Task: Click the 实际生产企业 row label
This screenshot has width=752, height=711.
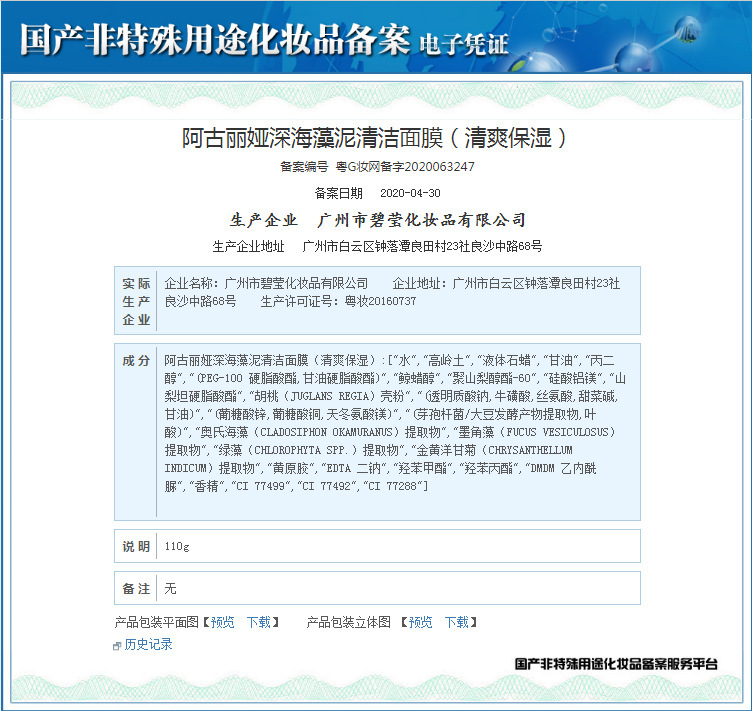Action: pos(136,301)
